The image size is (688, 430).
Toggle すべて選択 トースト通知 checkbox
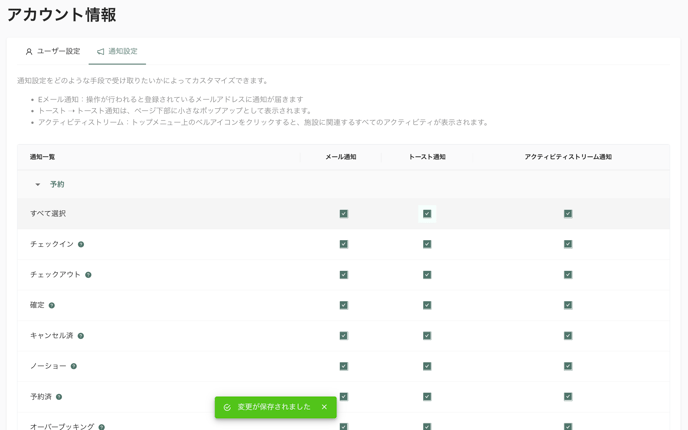[427, 214]
